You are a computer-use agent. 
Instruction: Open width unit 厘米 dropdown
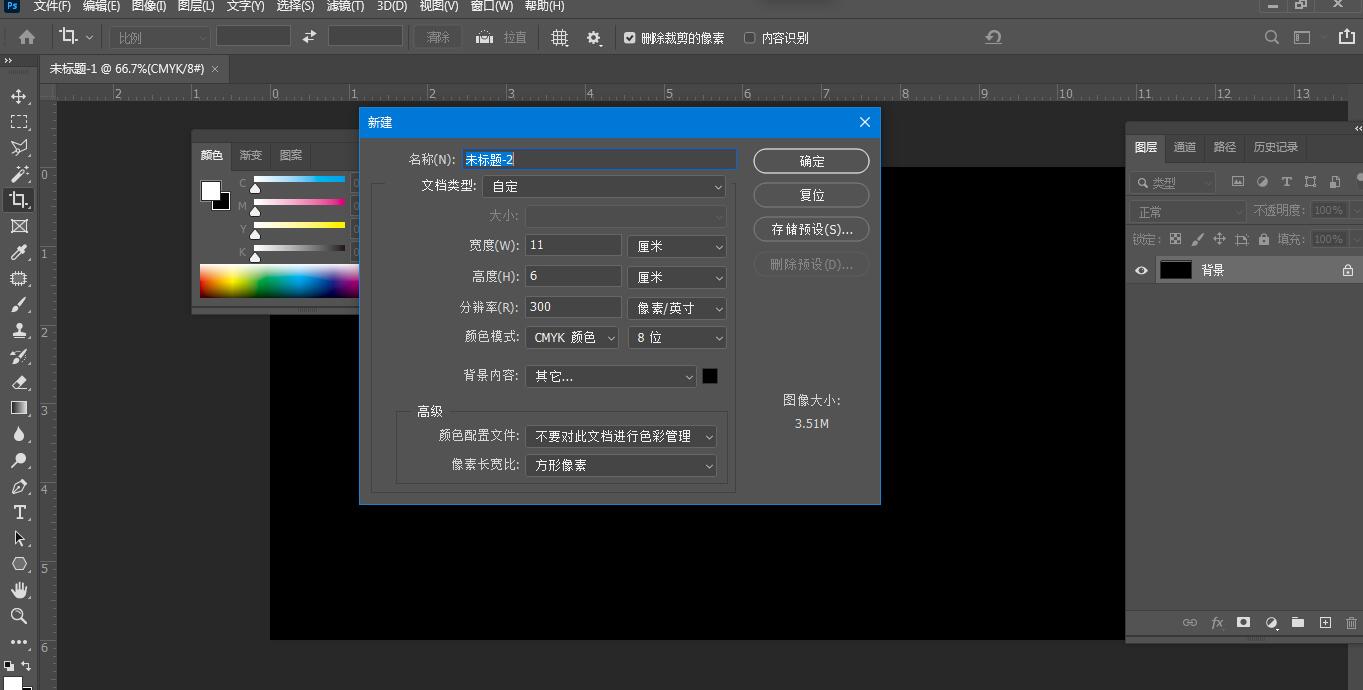[676, 246]
